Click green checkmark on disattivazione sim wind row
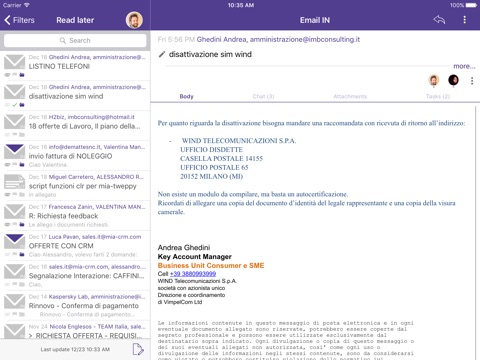The height and width of the screenshot is (360, 480). 14,105
